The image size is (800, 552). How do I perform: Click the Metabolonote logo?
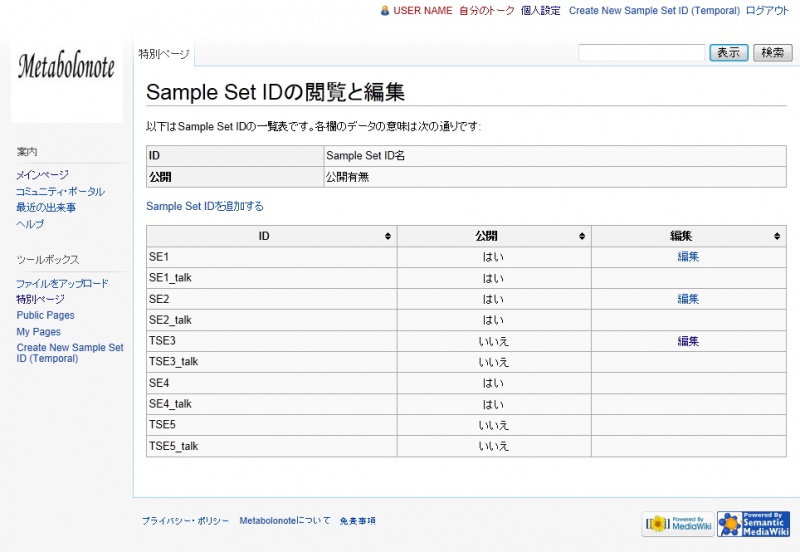coord(66,68)
